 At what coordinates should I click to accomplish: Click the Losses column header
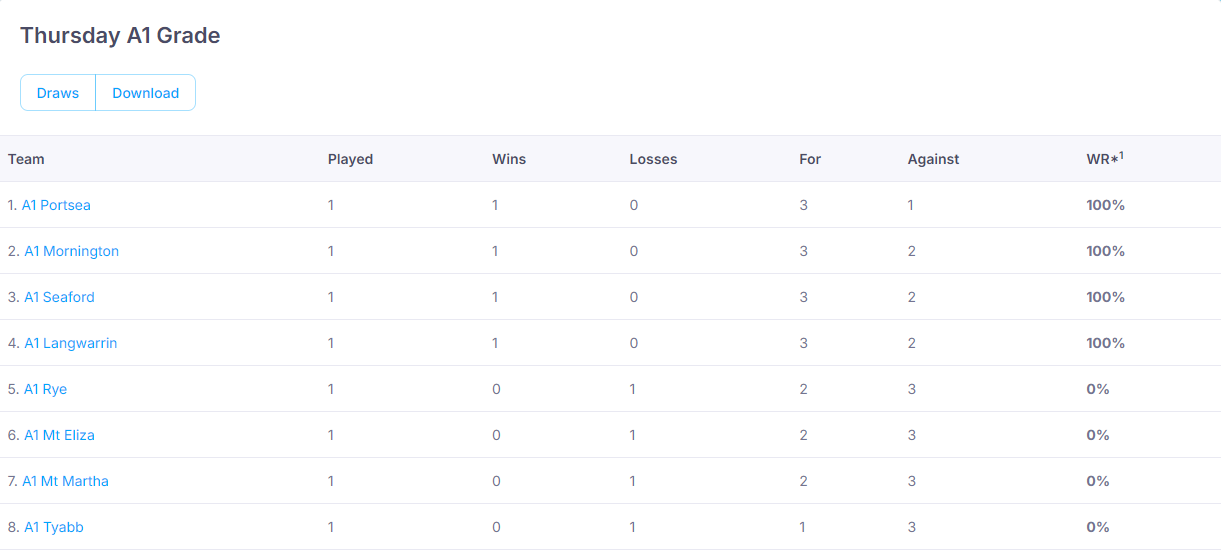pyautogui.click(x=653, y=159)
